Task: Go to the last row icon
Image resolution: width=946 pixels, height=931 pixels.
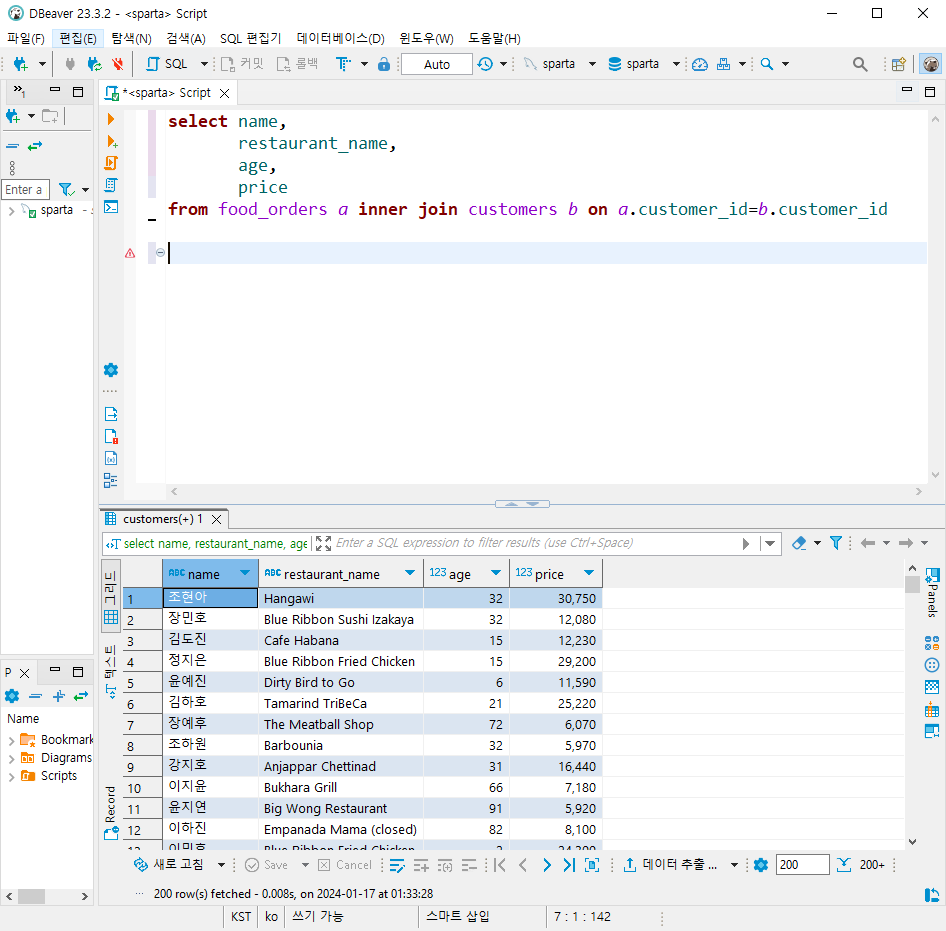Action: coord(569,865)
